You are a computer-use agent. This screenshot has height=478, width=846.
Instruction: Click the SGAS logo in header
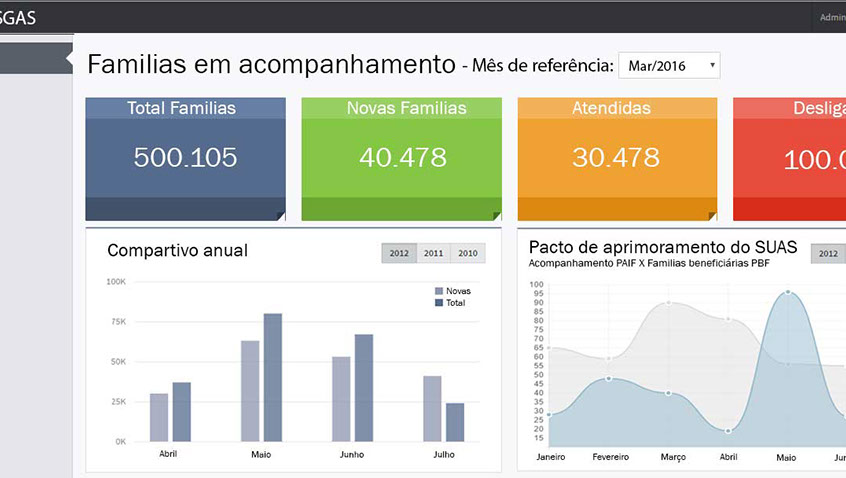pyautogui.click(x=18, y=17)
